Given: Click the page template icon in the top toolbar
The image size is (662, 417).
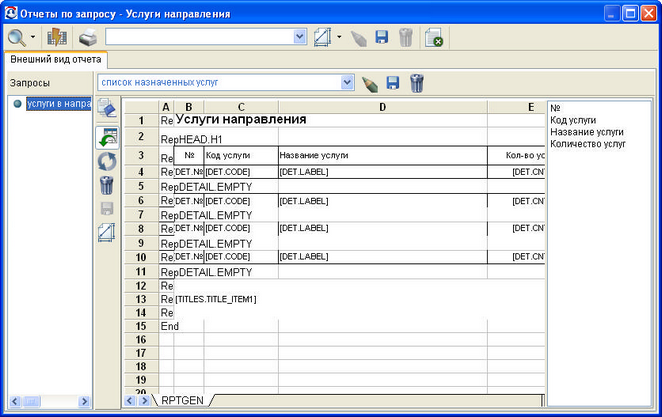Looking at the screenshot, I should tap(323, 37).
